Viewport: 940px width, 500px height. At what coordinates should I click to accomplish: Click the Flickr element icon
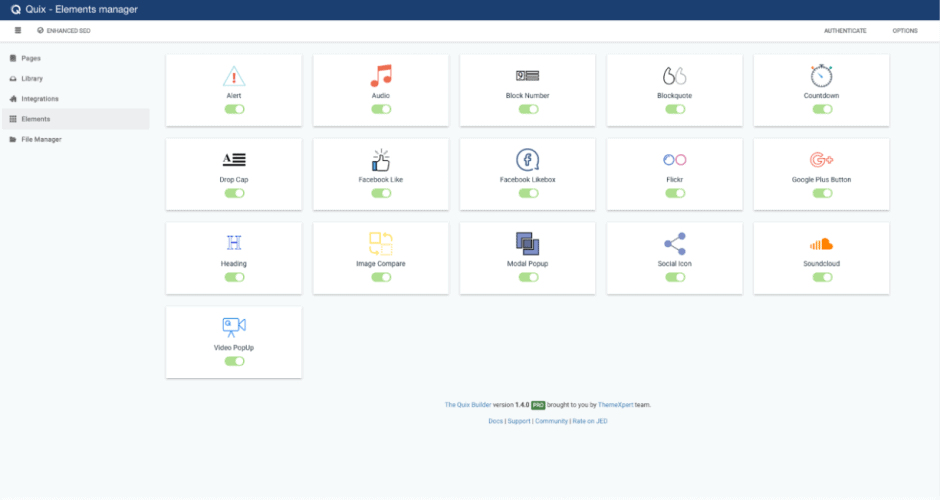click(674, 160)
